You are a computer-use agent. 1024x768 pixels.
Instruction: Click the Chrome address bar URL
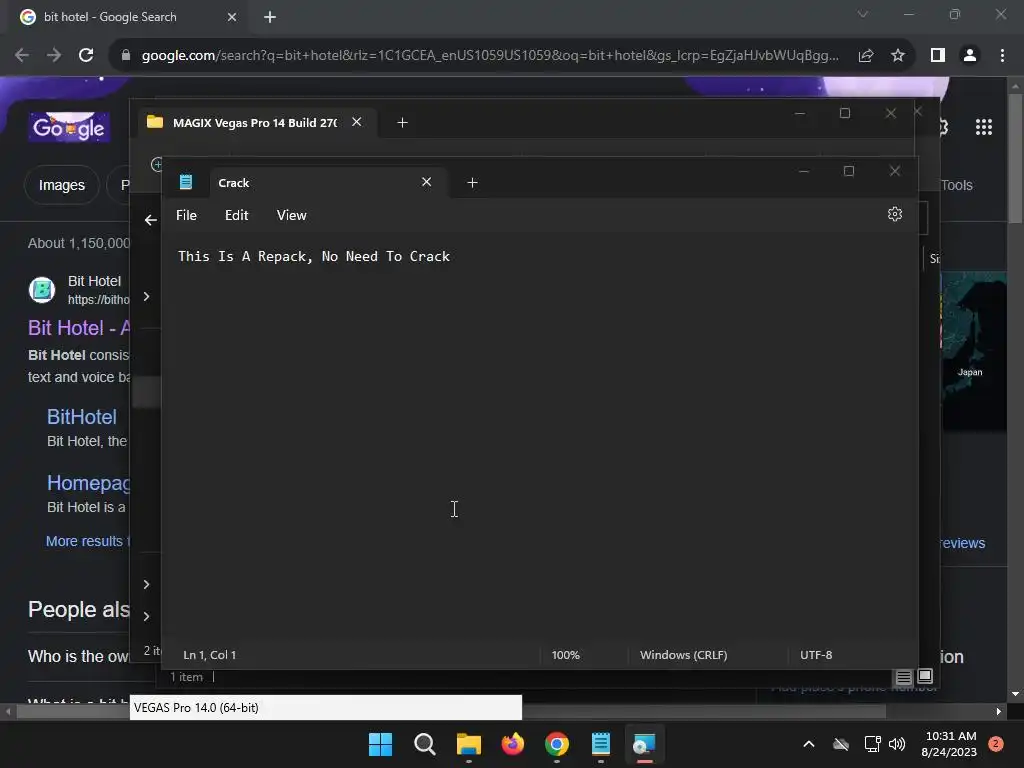[x=490, y=56]
